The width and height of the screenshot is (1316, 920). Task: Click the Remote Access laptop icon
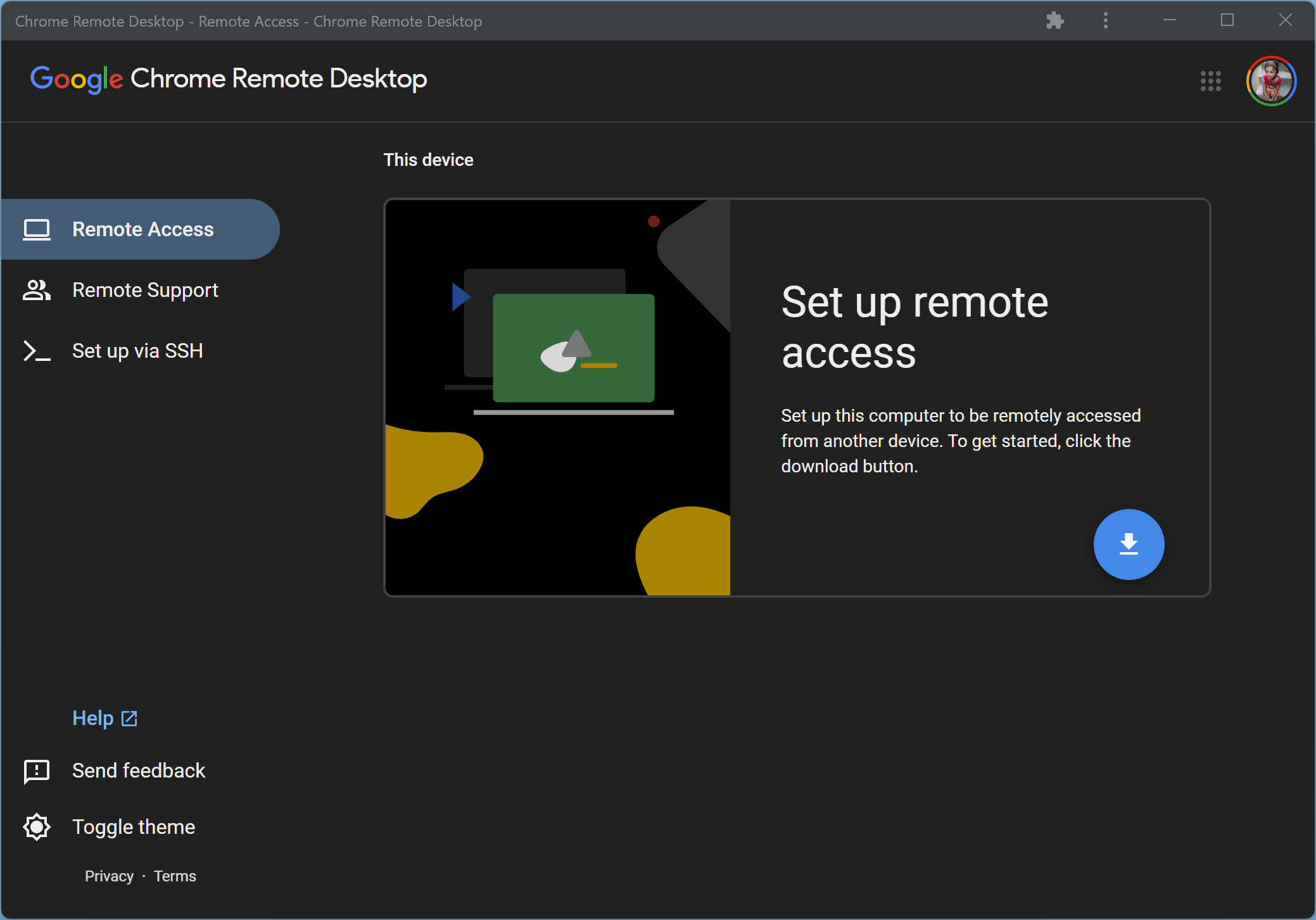(37, 229)
